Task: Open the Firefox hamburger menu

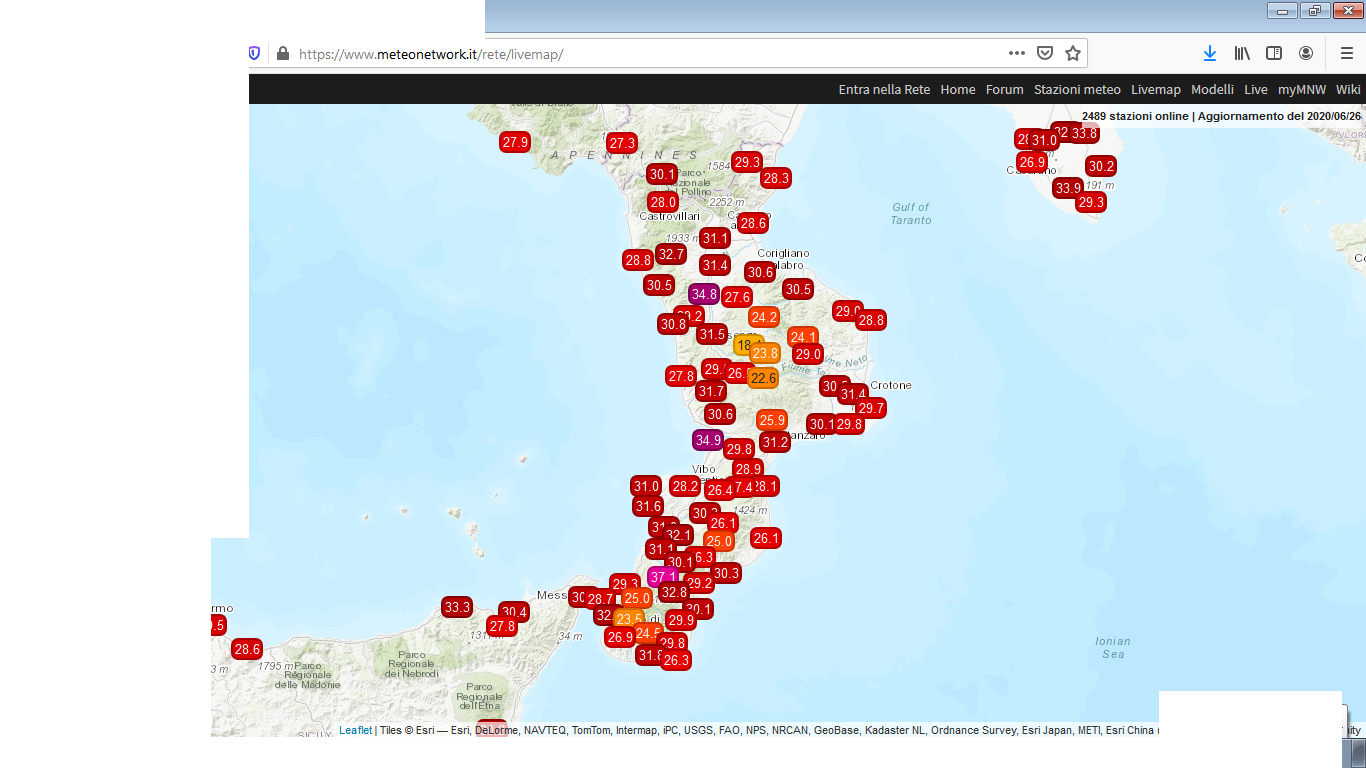Action: 1347,53
